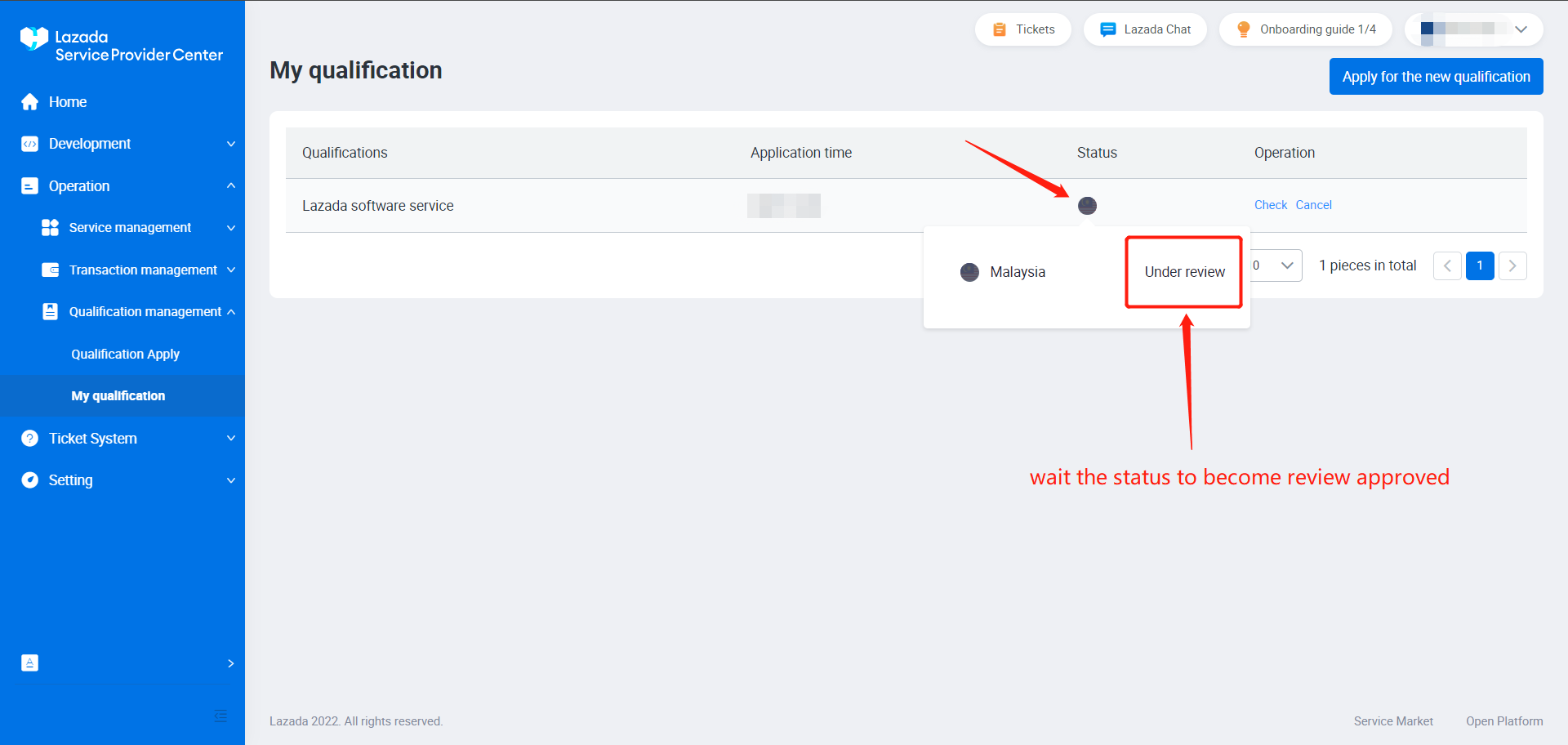This screenshot has height=745, width=1568.
Task: Open the page size dropdown
Action: 1276,265
